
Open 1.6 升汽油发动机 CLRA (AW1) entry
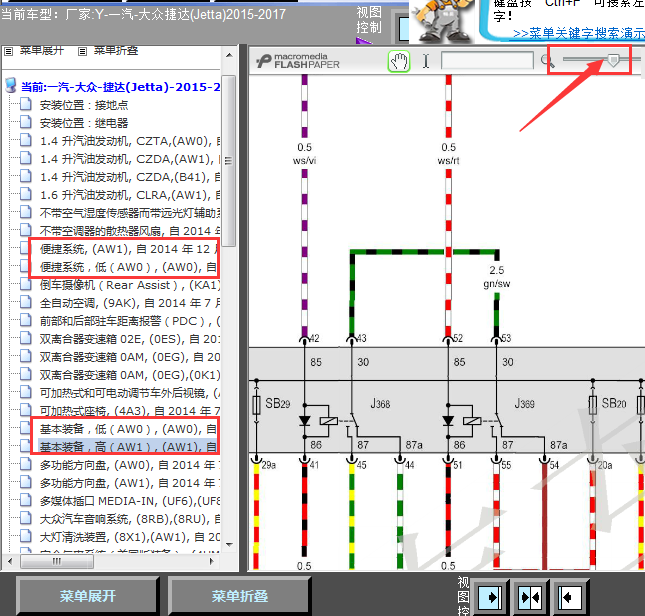click(130, 195)
